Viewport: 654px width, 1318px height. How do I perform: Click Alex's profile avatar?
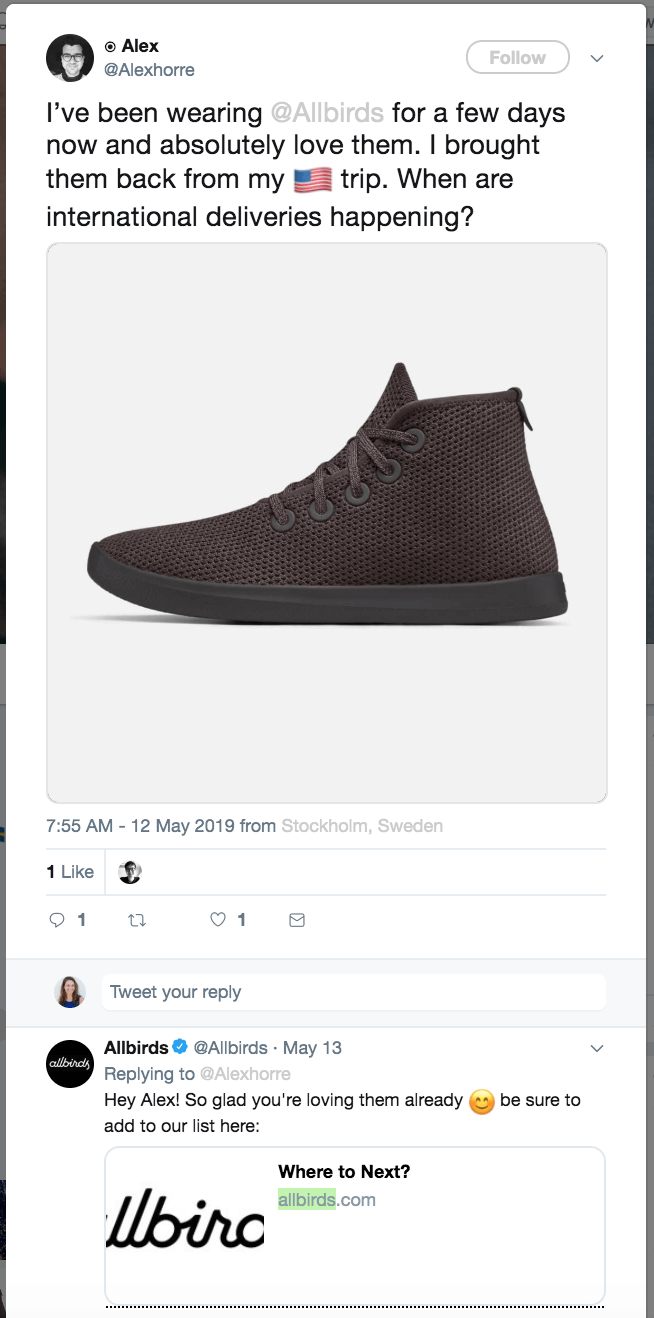[x=69, y=58]
